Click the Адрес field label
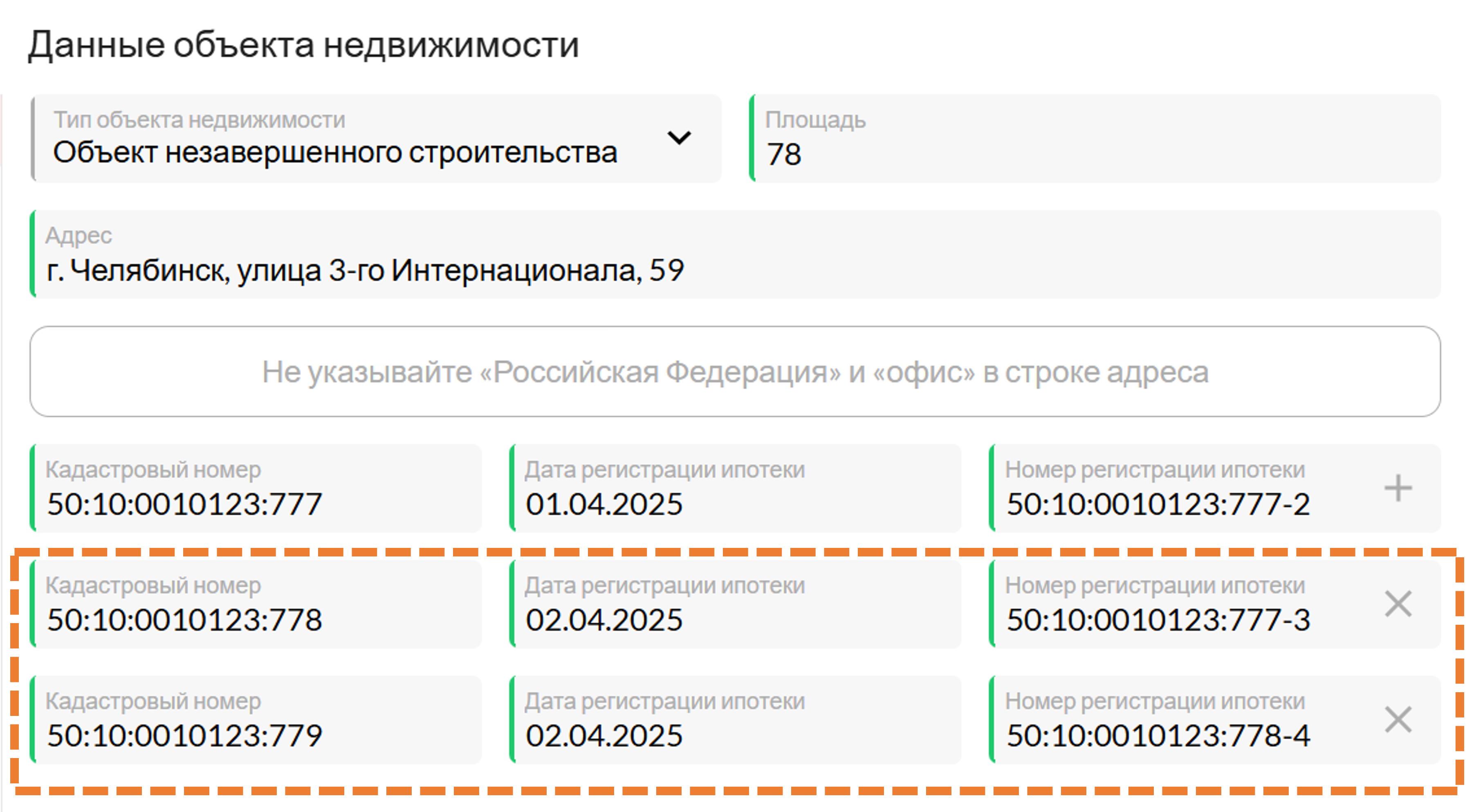1476x812 pixels. (x=79, y=236)
